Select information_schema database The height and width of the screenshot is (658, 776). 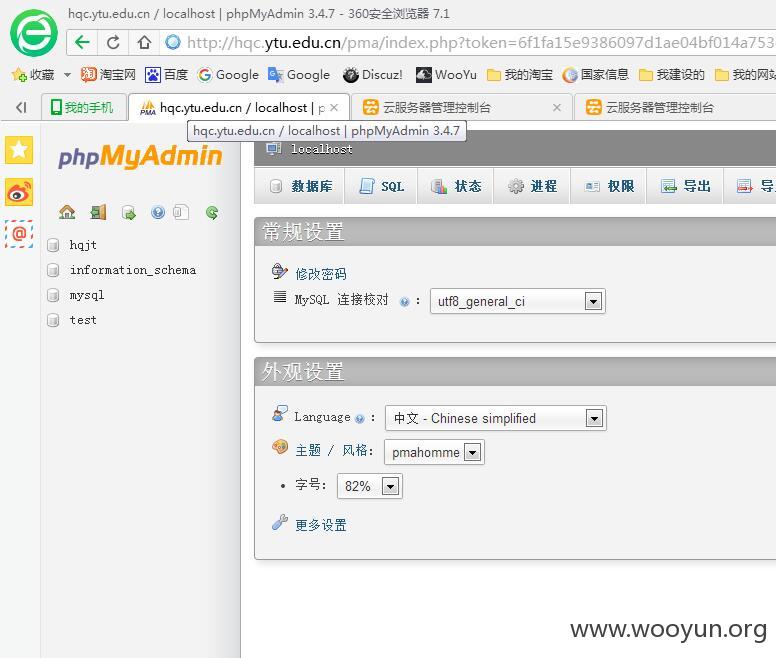pos(133,270)
